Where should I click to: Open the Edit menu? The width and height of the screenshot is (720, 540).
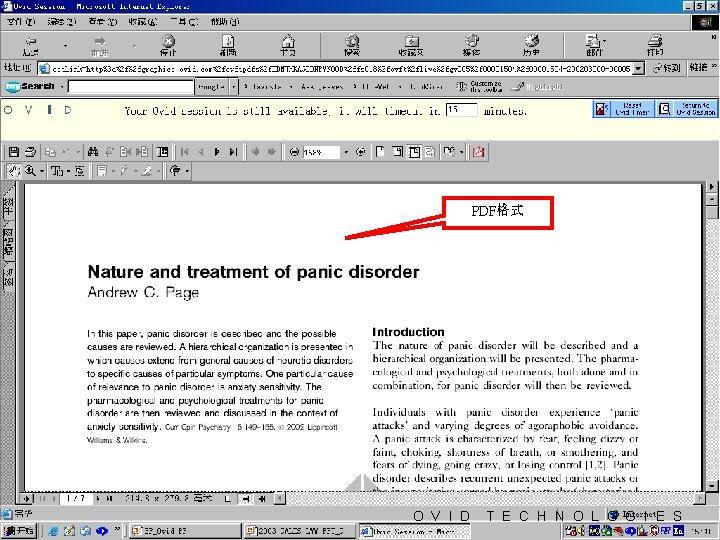[62, 22]
